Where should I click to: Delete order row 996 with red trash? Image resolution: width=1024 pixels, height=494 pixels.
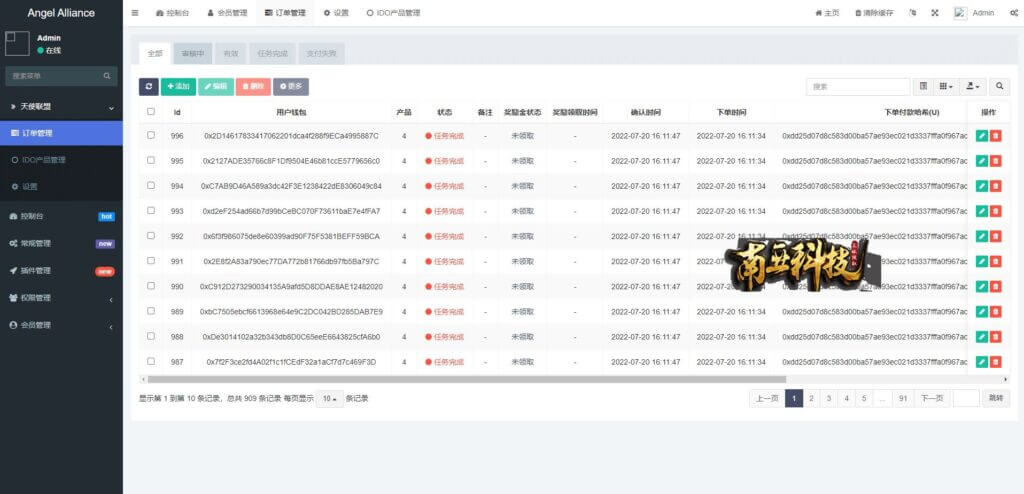pyautogui.click(x=995, y=136)
